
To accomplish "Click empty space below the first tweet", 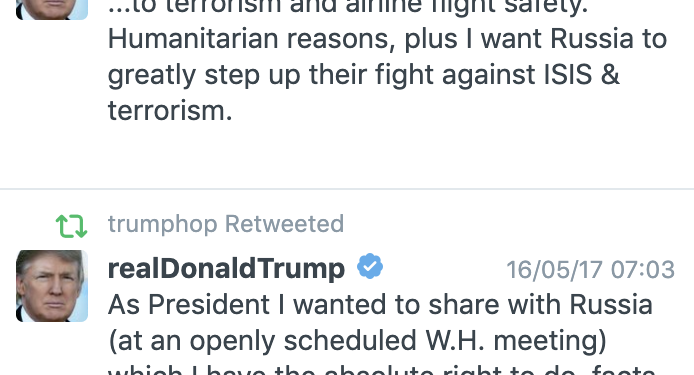I will (x=347, y=155).
